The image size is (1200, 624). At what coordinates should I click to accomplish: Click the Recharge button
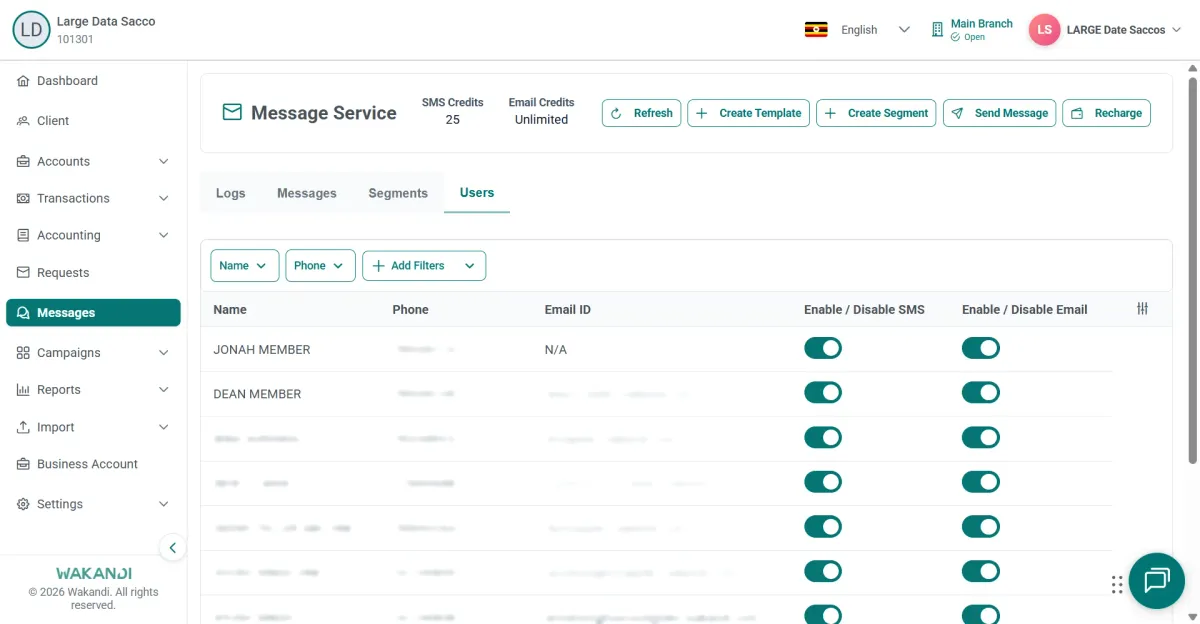coord(1106,113)
